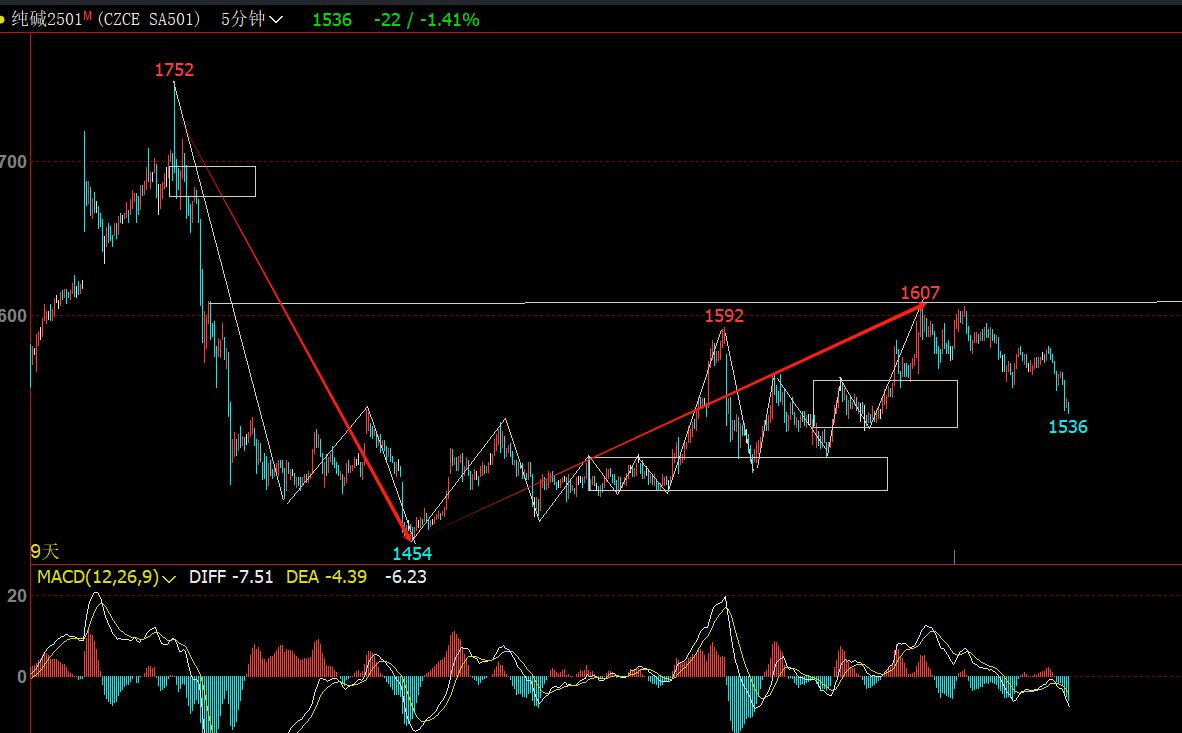The height and width of the screenshot is (733, 1182).
Task: Open the 5分钟 timeframe dropdown
Action: (252, 20)
